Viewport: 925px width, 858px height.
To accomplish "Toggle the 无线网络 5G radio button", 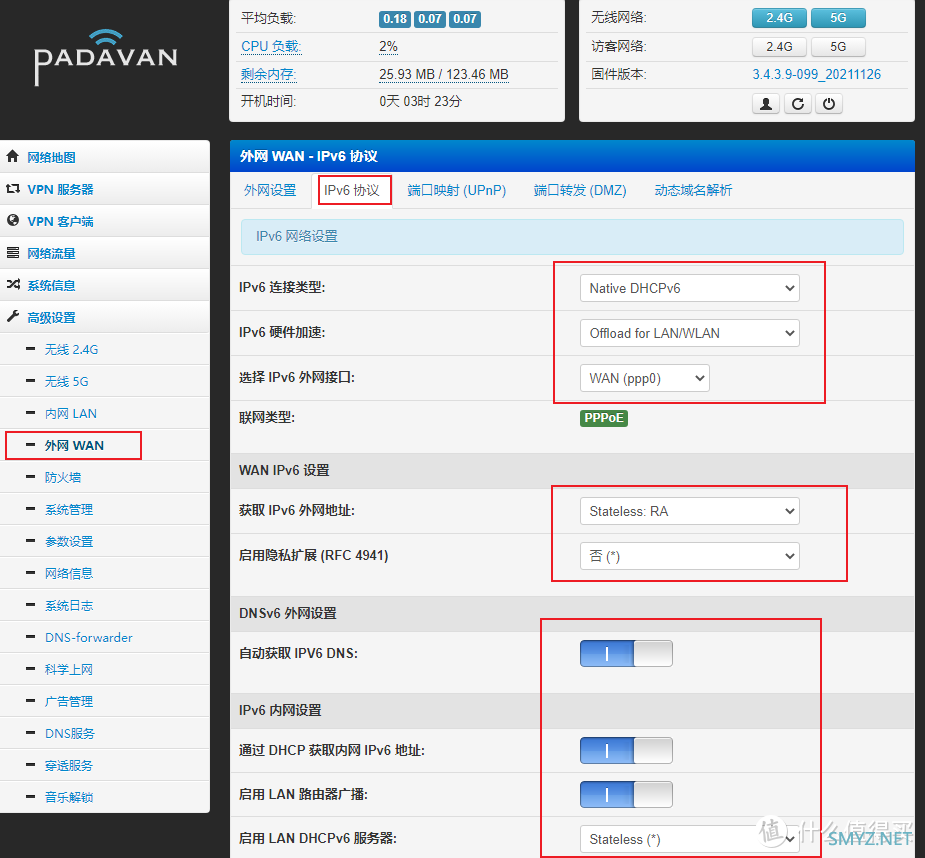I will 838,18.
